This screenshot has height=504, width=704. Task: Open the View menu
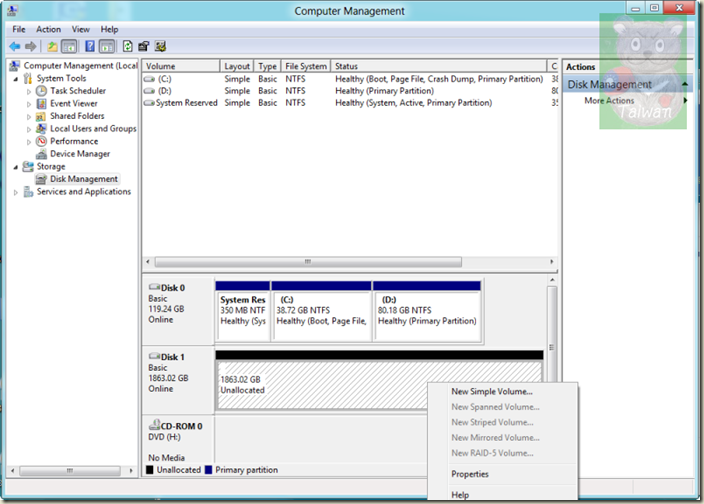coord(80,30)
